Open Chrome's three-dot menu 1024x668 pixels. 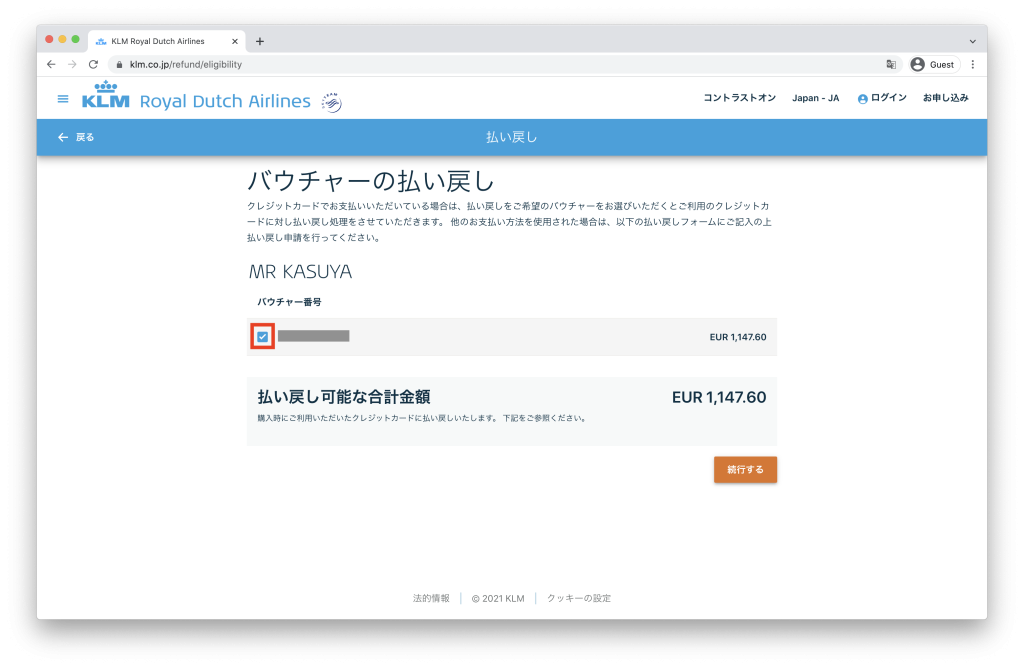tap(973, 64)
